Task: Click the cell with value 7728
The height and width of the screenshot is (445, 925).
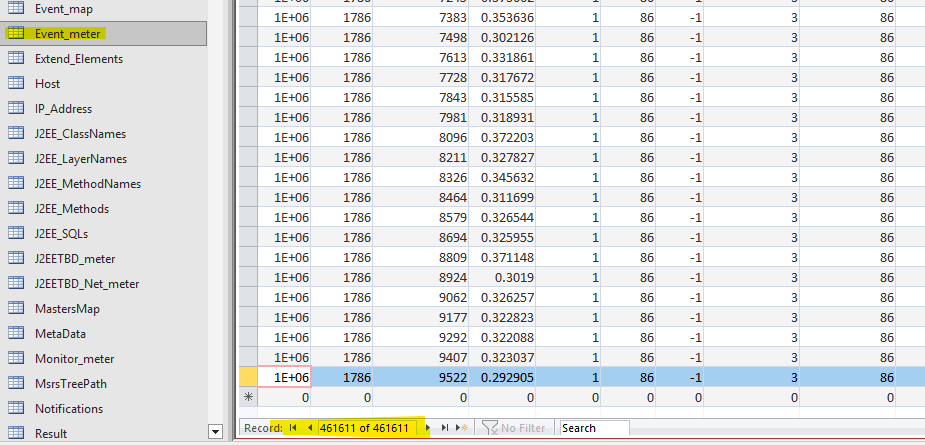Action: (x=421, y=77)
